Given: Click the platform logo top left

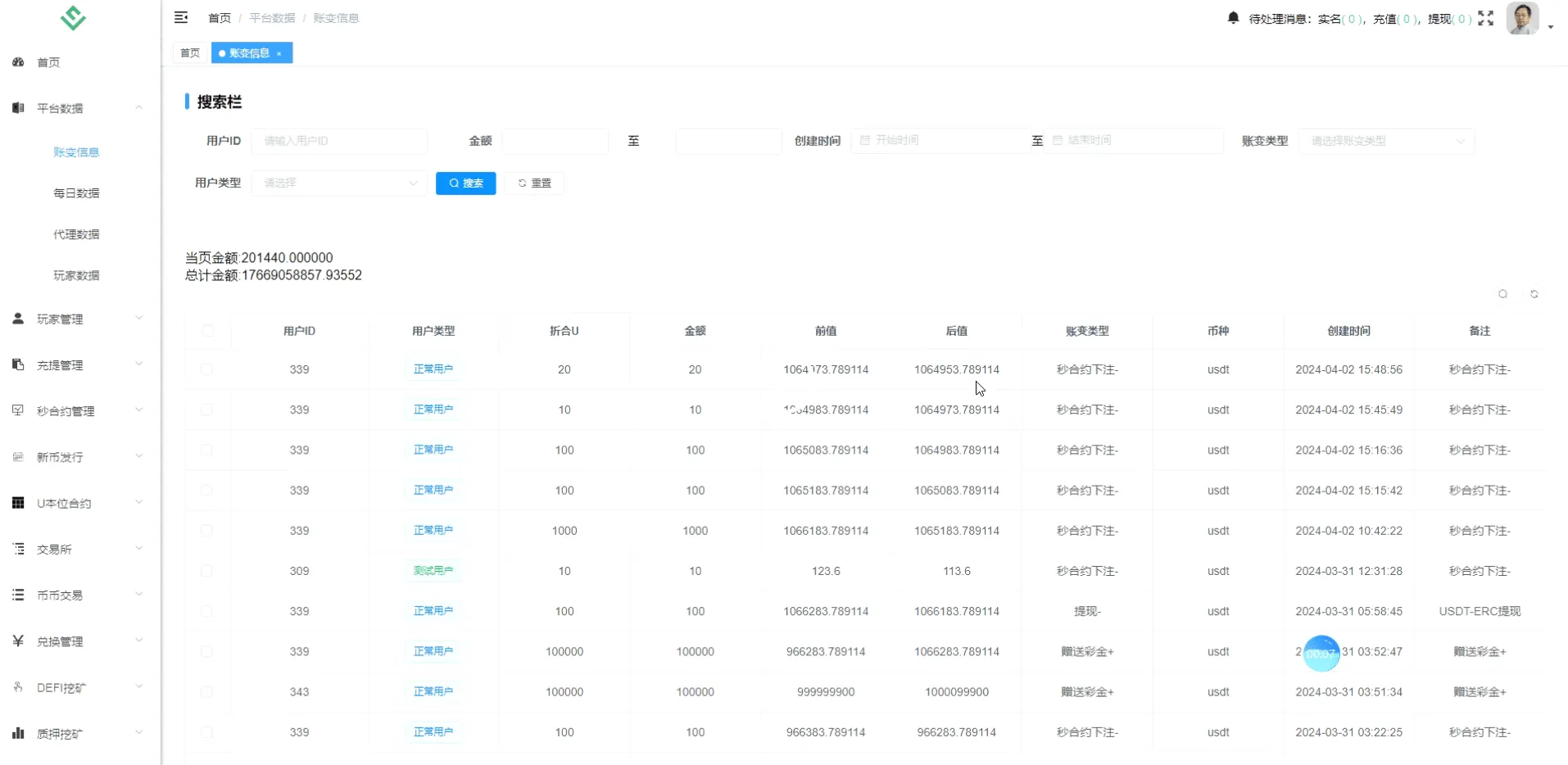Looking at the screenshot, I should click(x=72, y=17).
